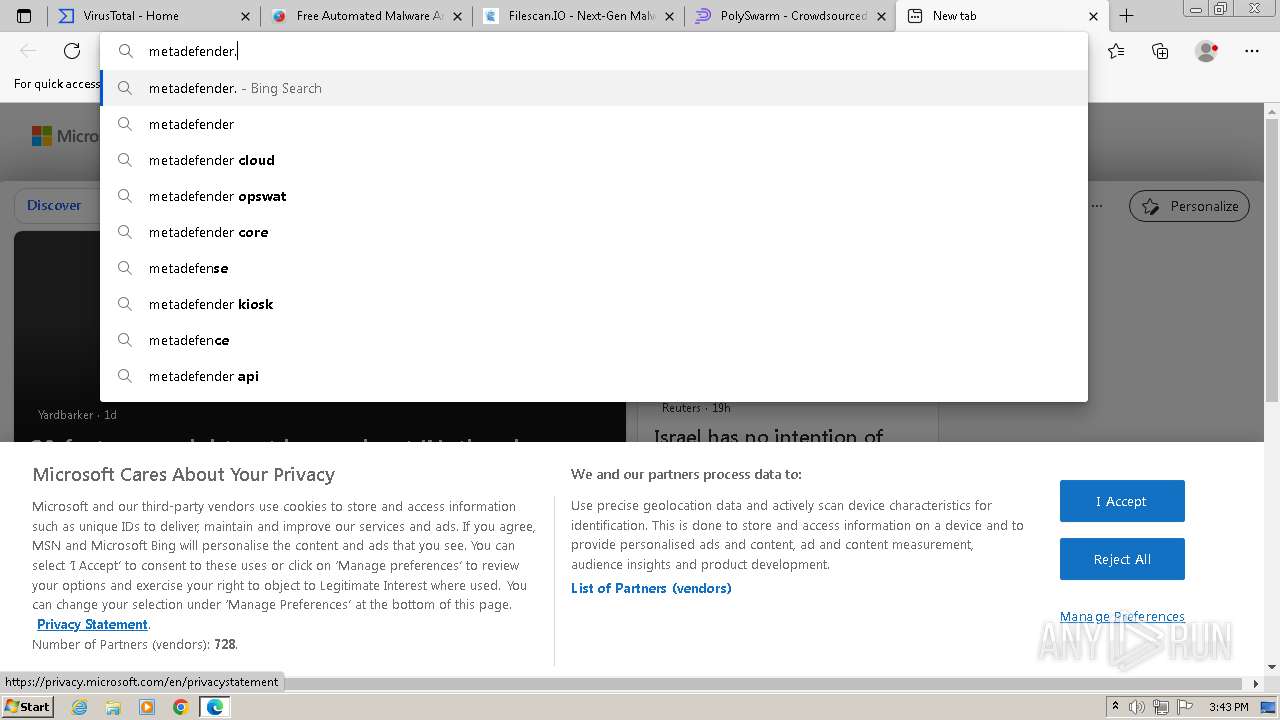Viewport: 1280px width, 720px height.
Task: Pick the 'metadefense' suggestion
Action: click(x=594, y=268)
